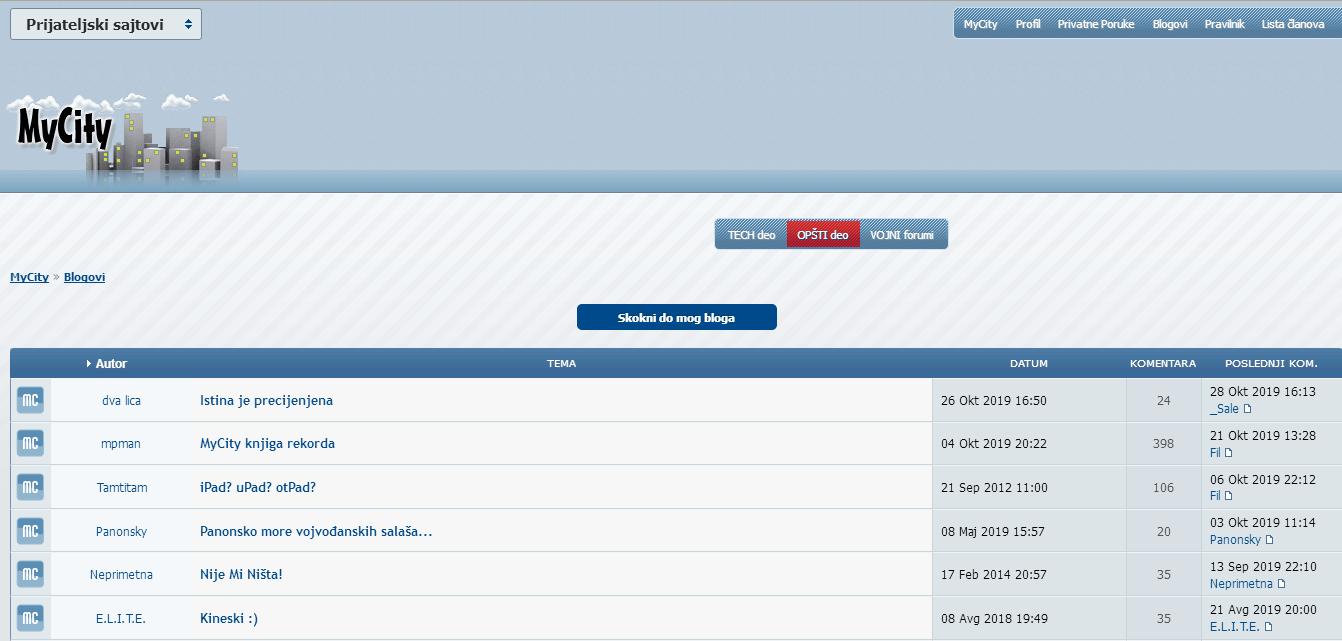Open blog topic MyCity knjiga rekorda
Screen dimensions: 1342x641
pos(267,443)
